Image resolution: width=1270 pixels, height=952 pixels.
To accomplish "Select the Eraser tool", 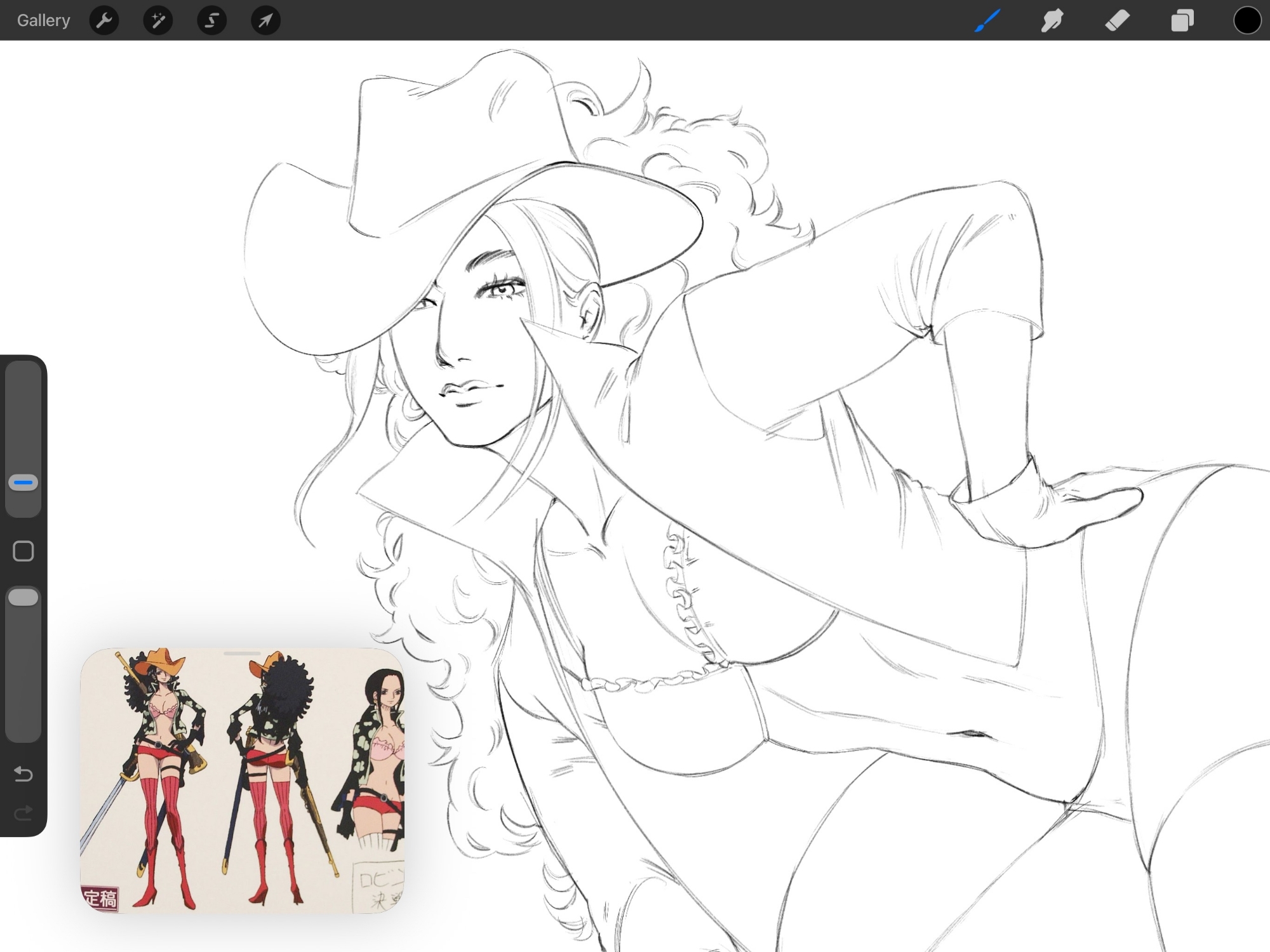I will click(x=1117, y=20).
